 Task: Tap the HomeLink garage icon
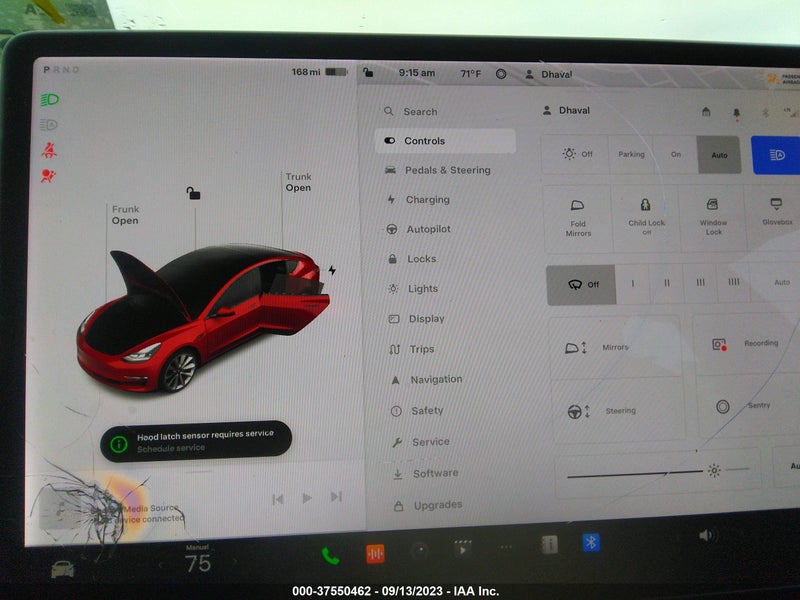coord(706,111)
